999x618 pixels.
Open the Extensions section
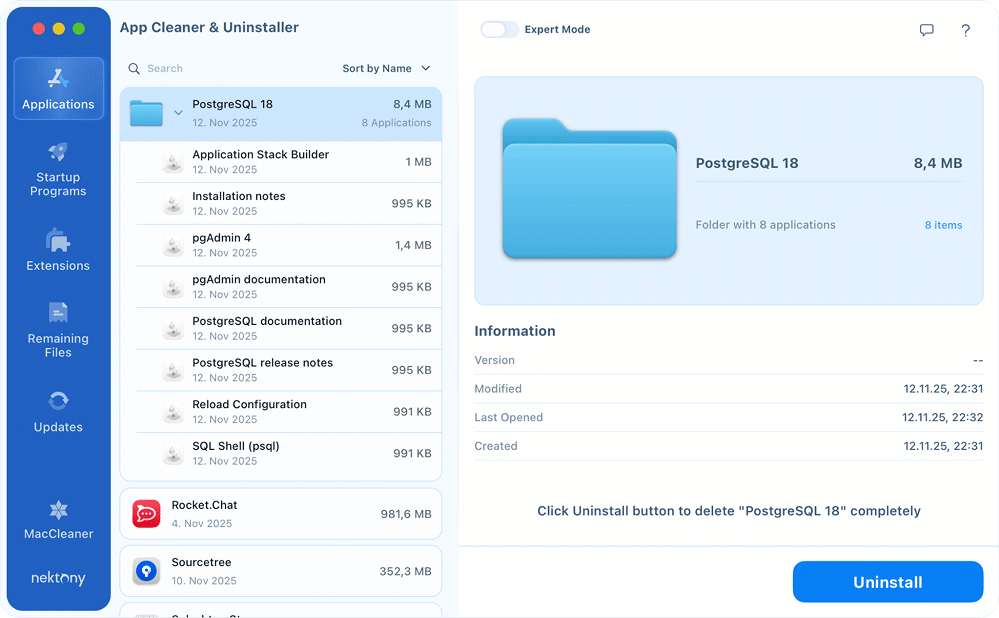tap(58, 250)
